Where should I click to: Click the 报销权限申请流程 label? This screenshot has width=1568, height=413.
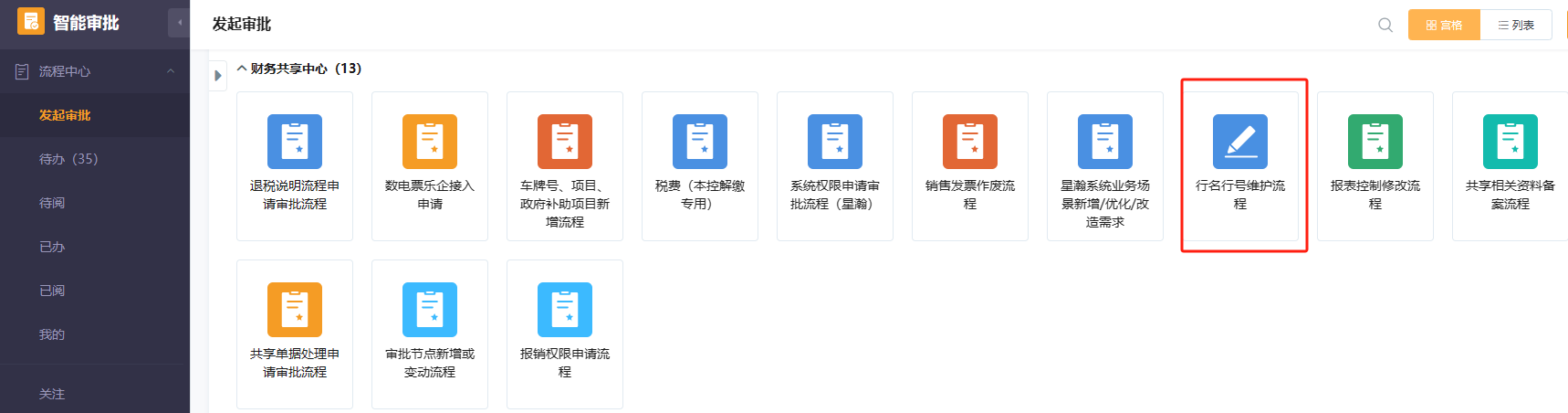pos(565,363)
